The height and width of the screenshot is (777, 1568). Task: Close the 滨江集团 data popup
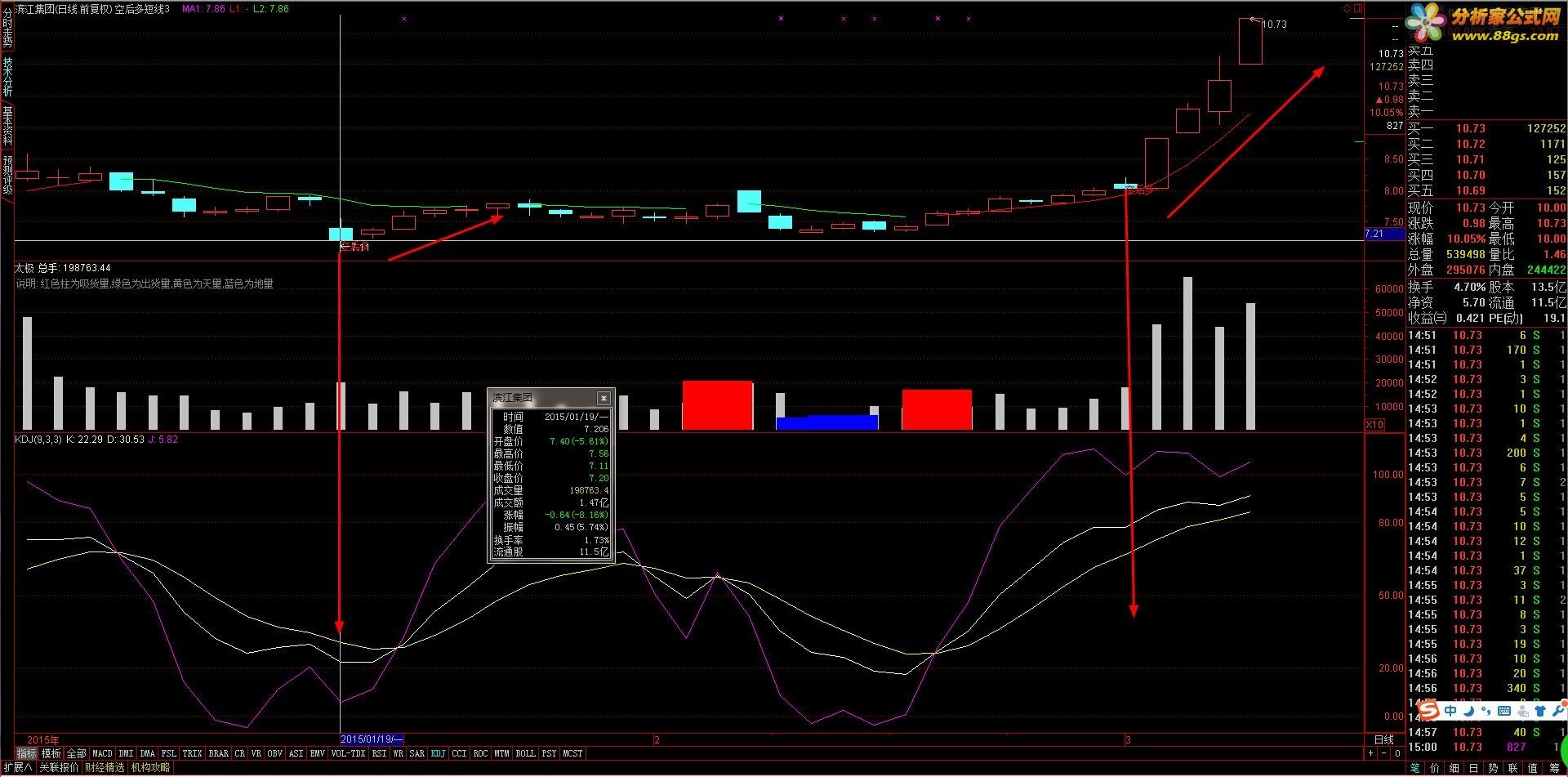[604, 398]
